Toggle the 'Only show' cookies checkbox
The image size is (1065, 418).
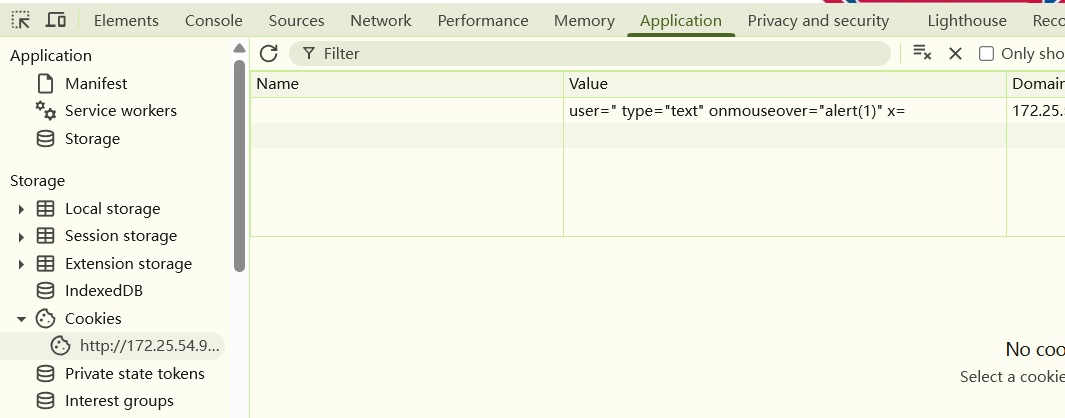pyautogui.click(x=986, y=54)
